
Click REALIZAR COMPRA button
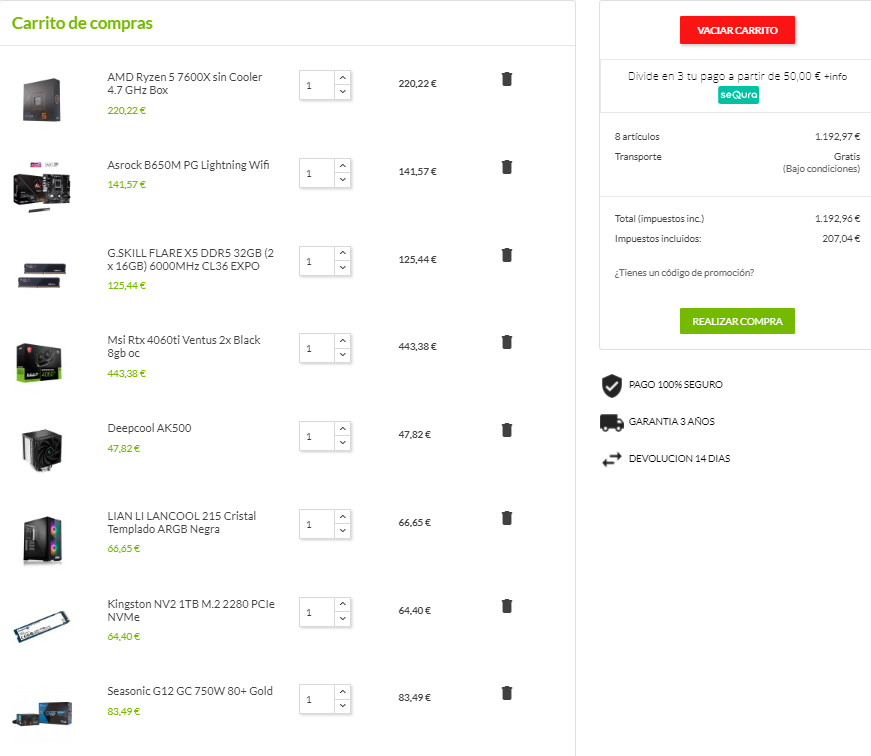[x=737, y=321]
